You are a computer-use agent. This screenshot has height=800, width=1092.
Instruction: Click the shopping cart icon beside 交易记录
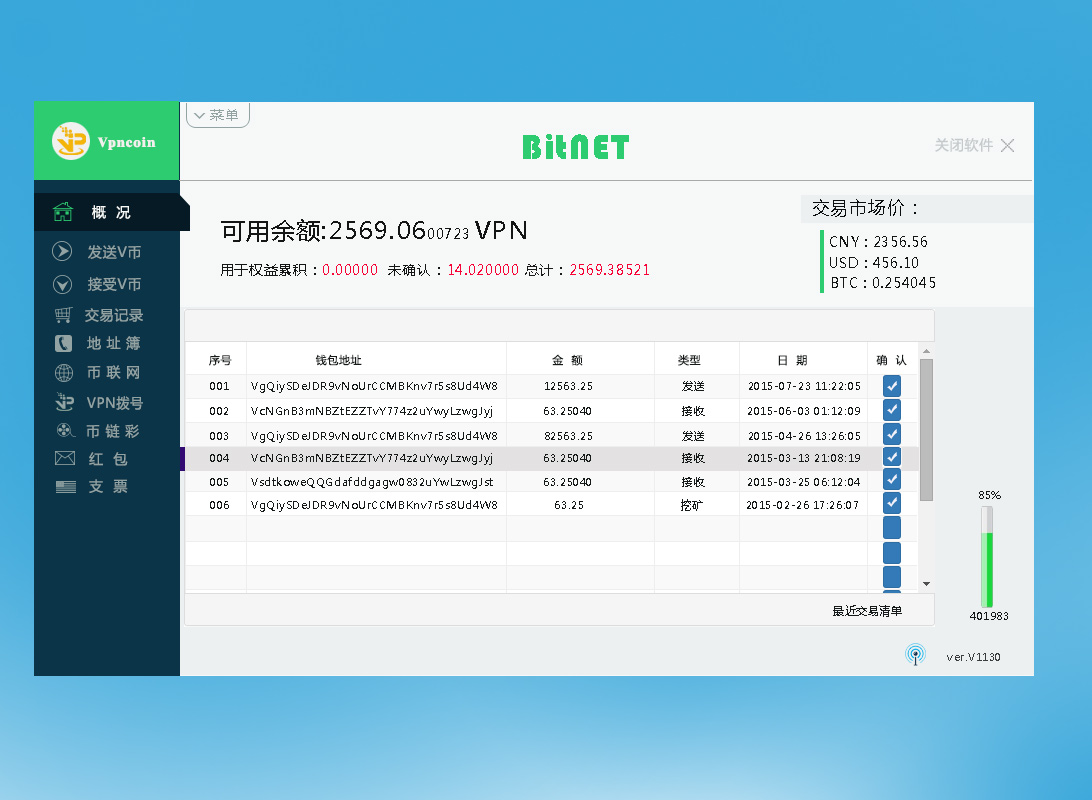(63, 315)
